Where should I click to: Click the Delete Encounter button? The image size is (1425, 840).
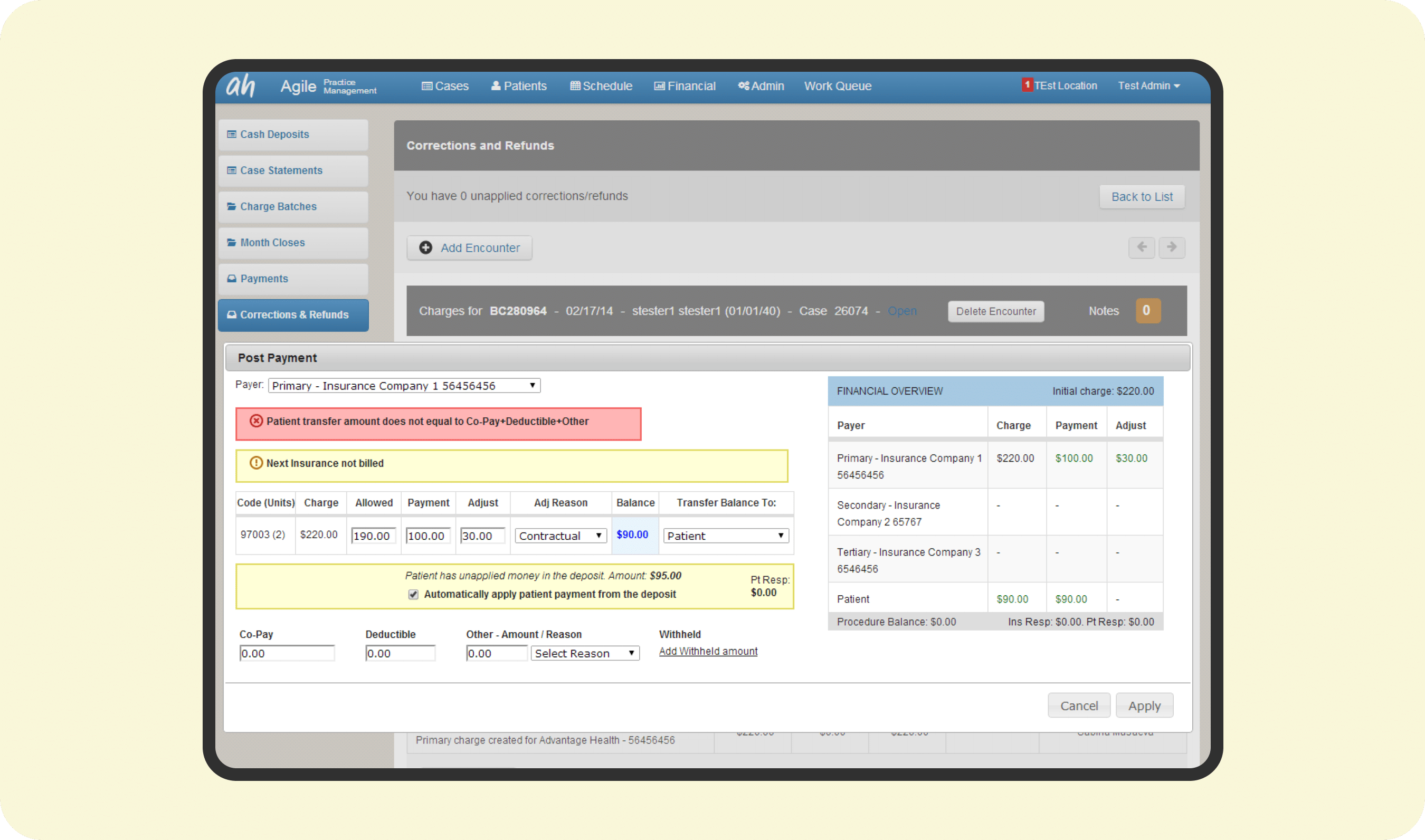click(996, 311)
